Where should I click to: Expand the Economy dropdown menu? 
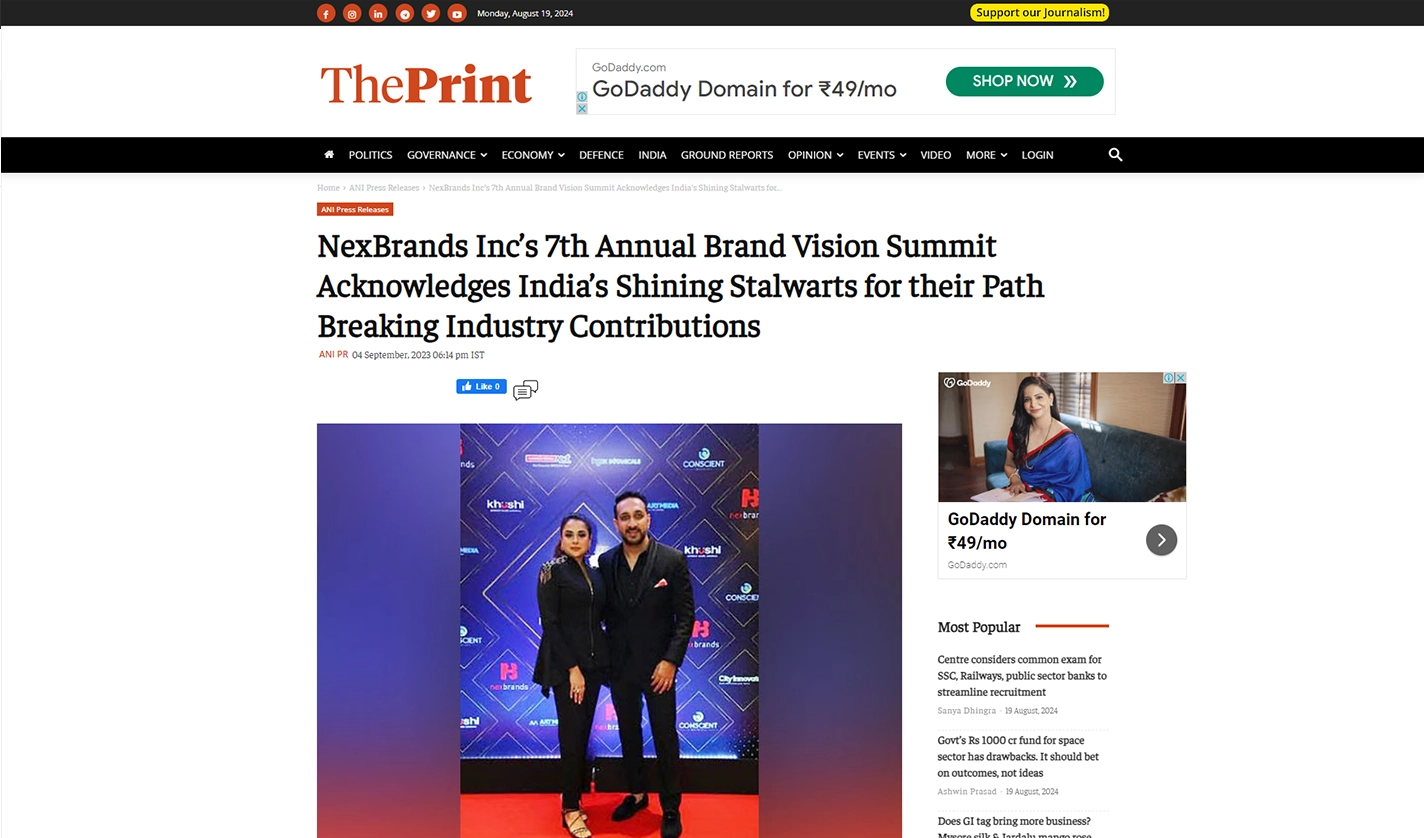click(x=533, y=155)
